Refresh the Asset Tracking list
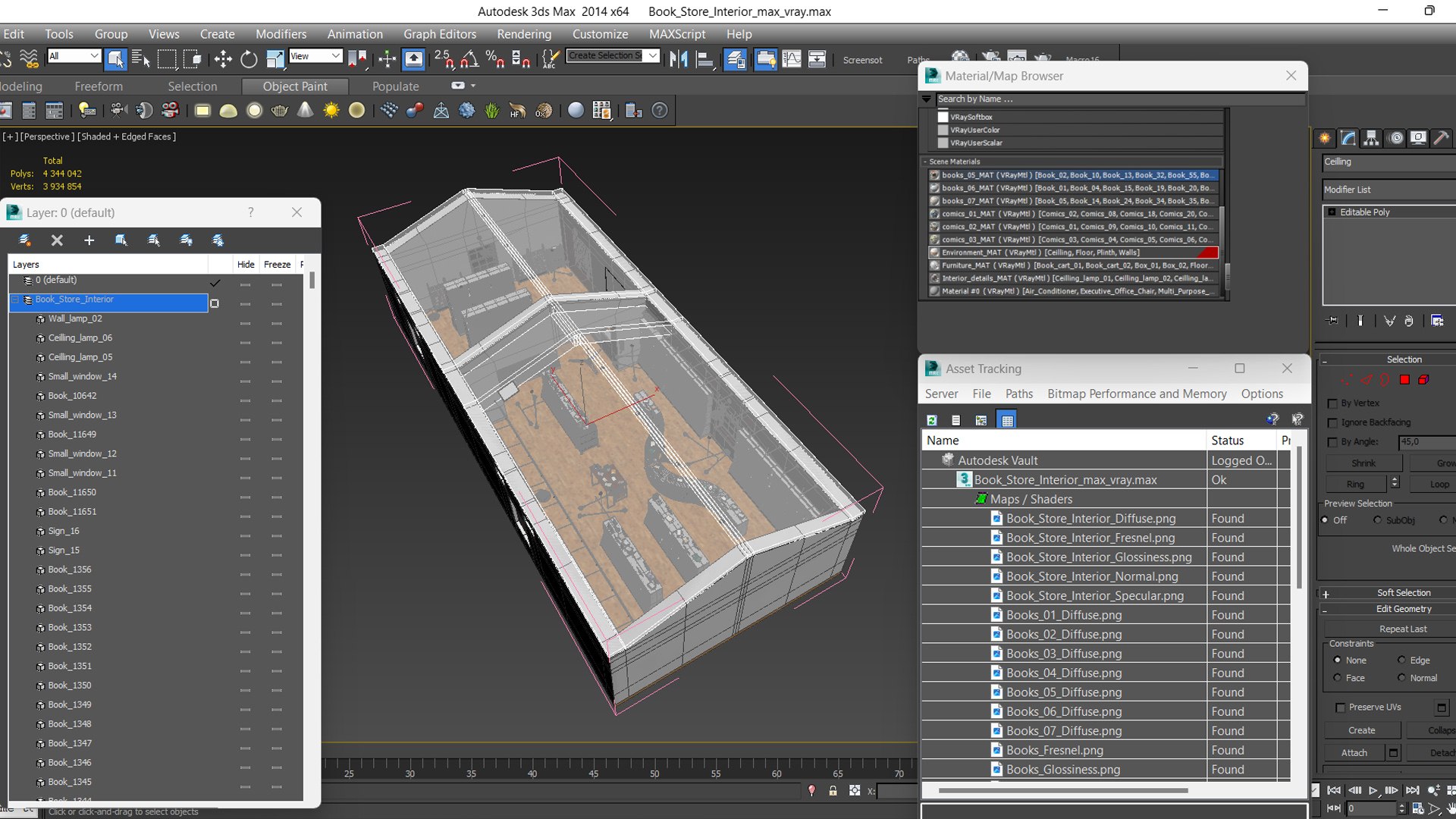 click(x=932, y=420)
